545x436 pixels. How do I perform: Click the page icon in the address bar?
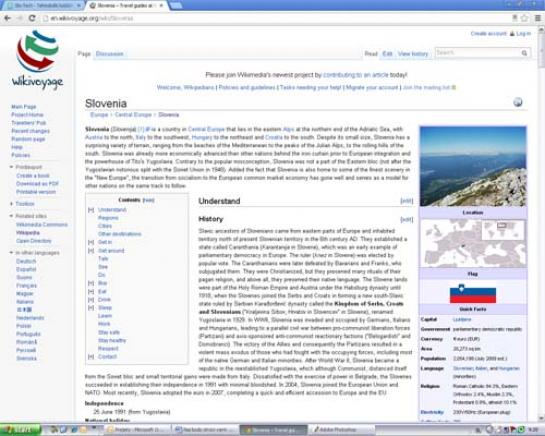(x=46, y=18)
